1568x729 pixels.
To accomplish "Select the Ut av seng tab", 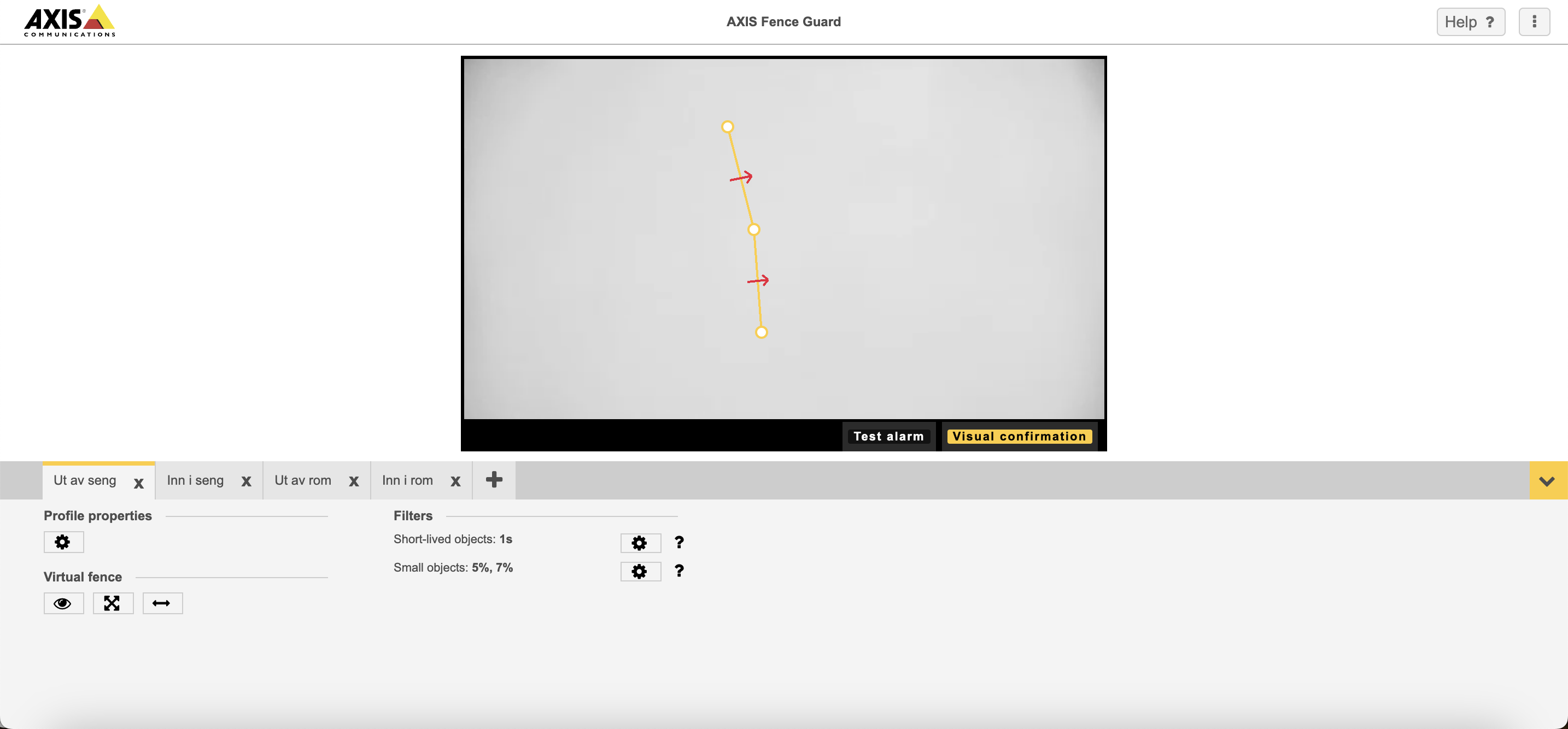I will 85,480.
